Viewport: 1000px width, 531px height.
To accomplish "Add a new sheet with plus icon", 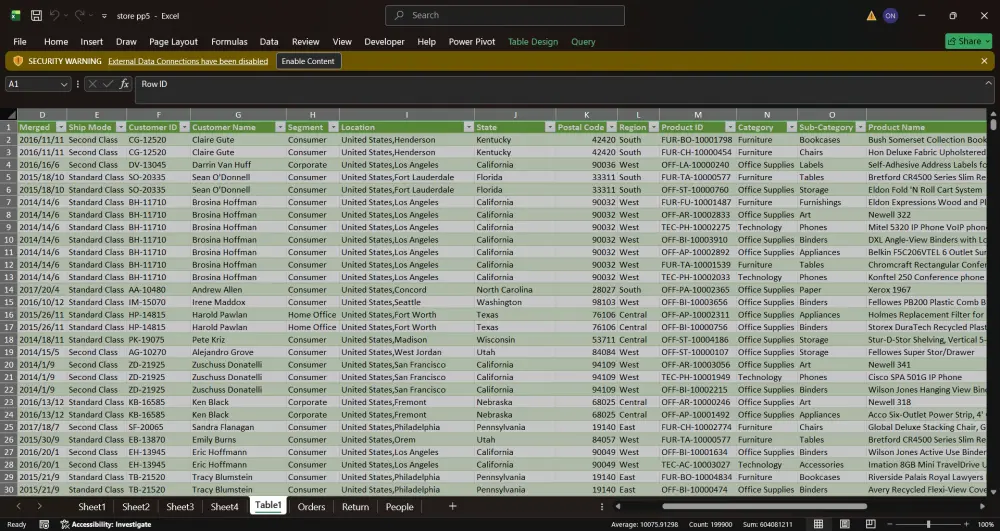I will pos(452,506).
